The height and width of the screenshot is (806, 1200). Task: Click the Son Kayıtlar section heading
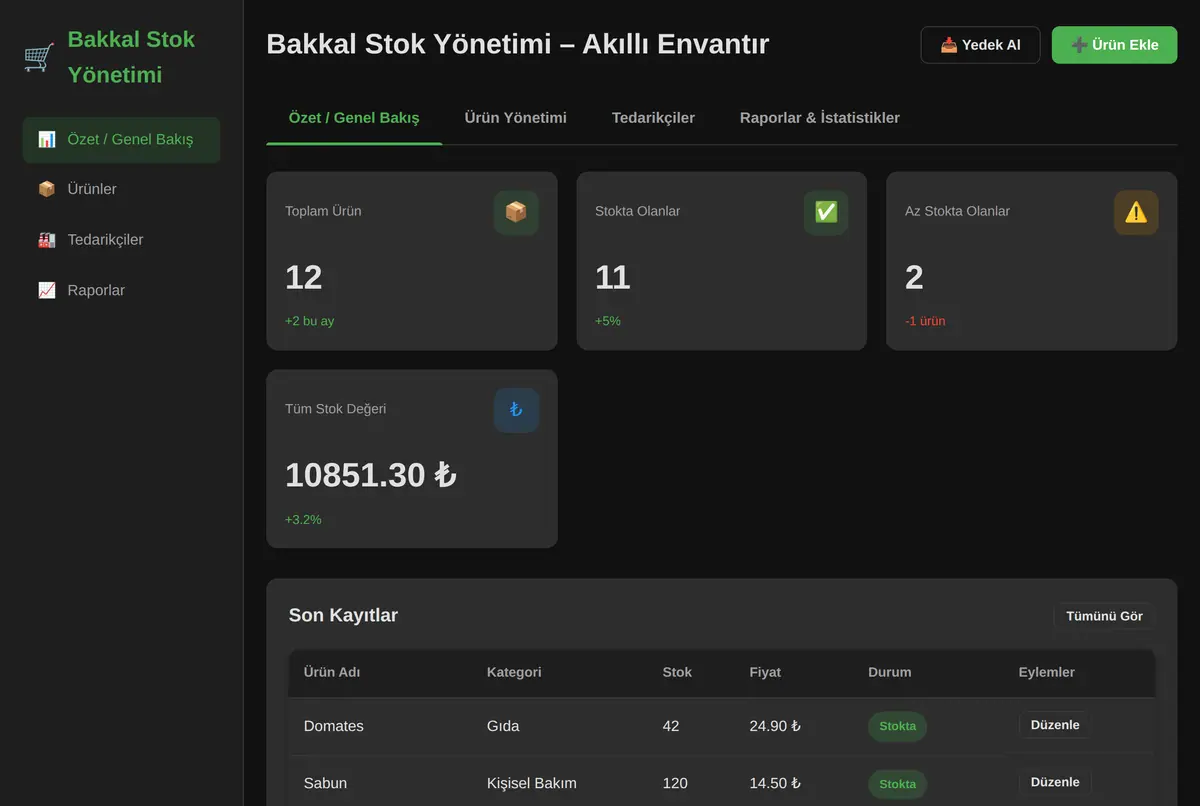click(343, 615)
